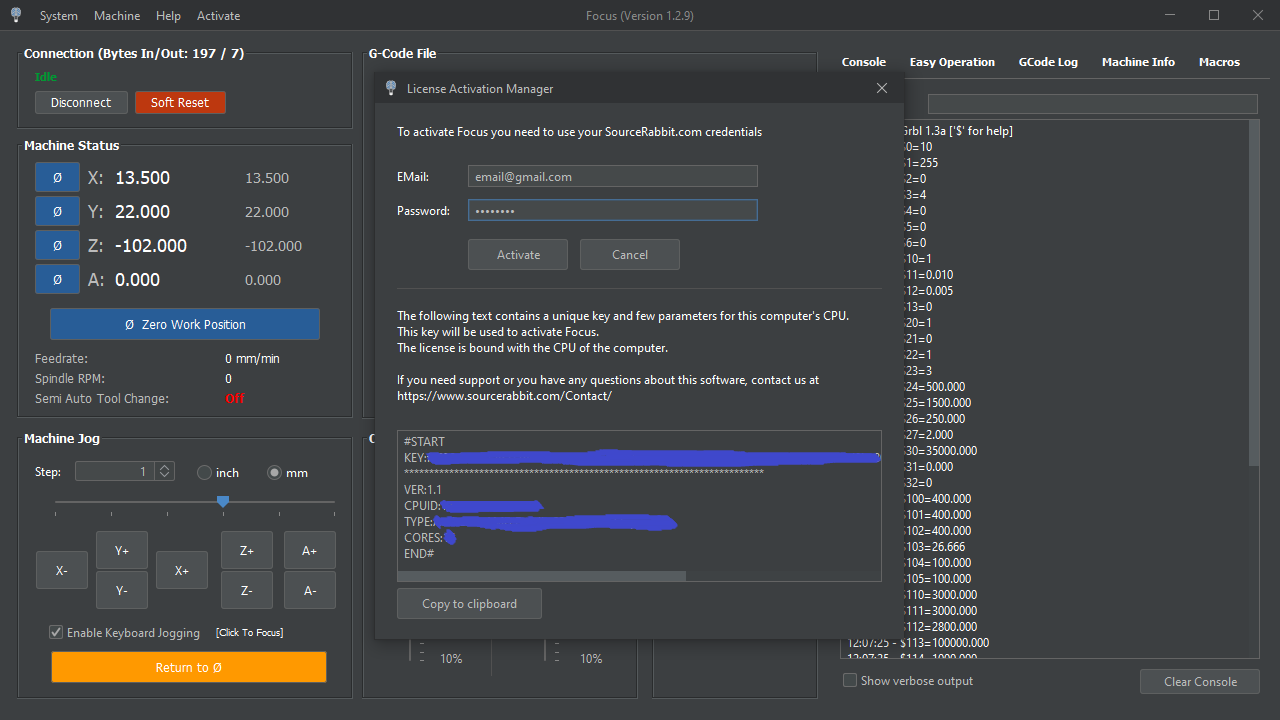1280x720 pixels.
Task: Click the Step value stepper arrows
Action: [x=165, y=471]
